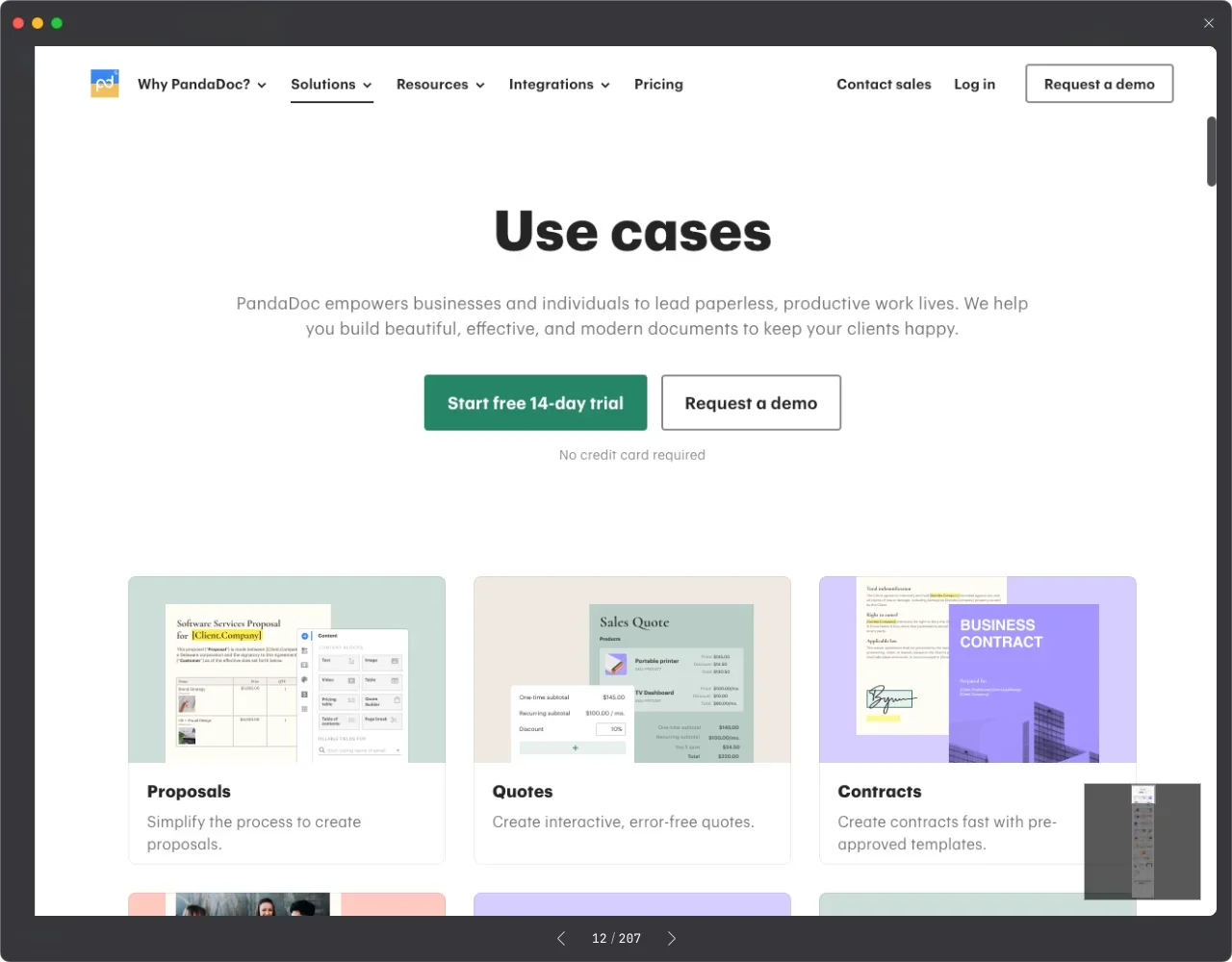Screen dimensions: 1232x962
Task: Click the PandaDoc logo icon
Action: (x=104, y=84)
